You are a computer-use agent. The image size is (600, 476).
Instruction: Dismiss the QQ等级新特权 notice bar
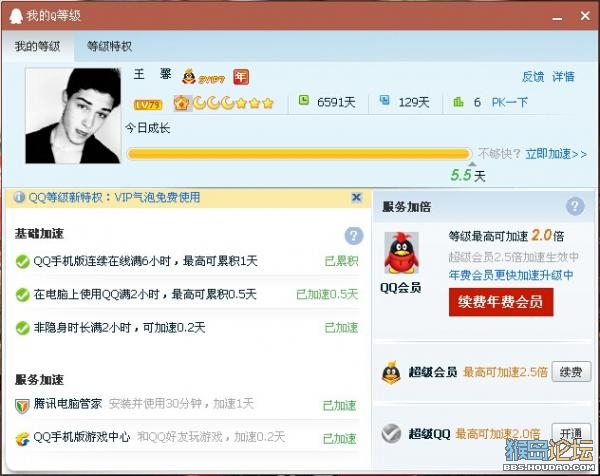356,197
